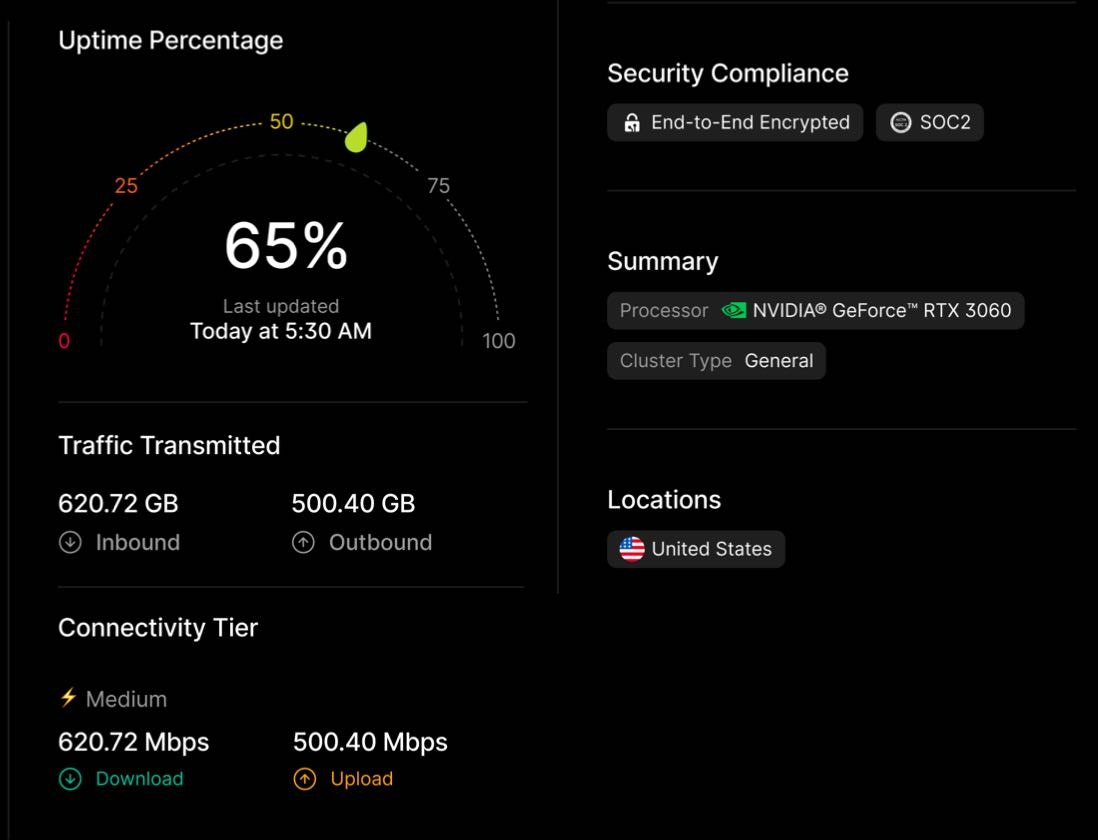The image size is (1098, 840).
Task: Click the green gauge needle marker
Action: (x=356, y=137)
